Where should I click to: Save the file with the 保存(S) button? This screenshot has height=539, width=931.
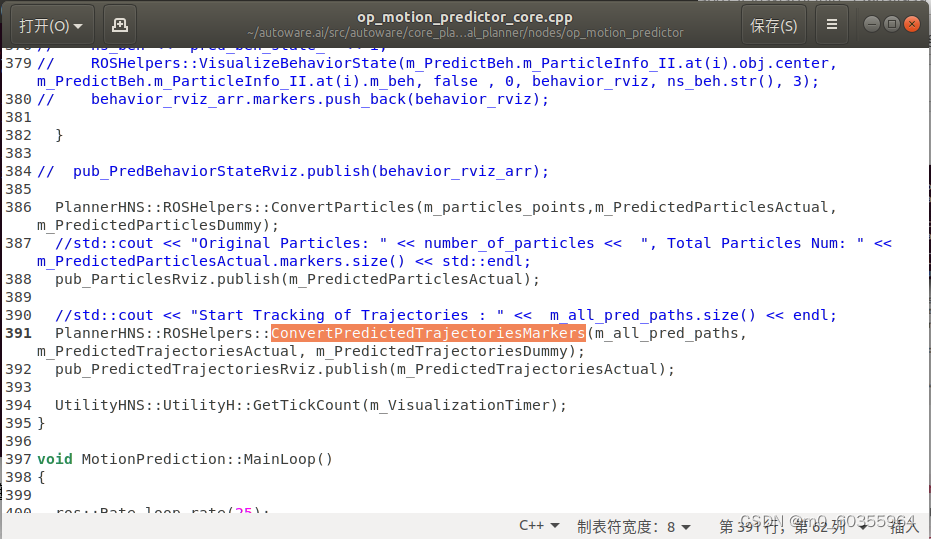tap(773, 26)
